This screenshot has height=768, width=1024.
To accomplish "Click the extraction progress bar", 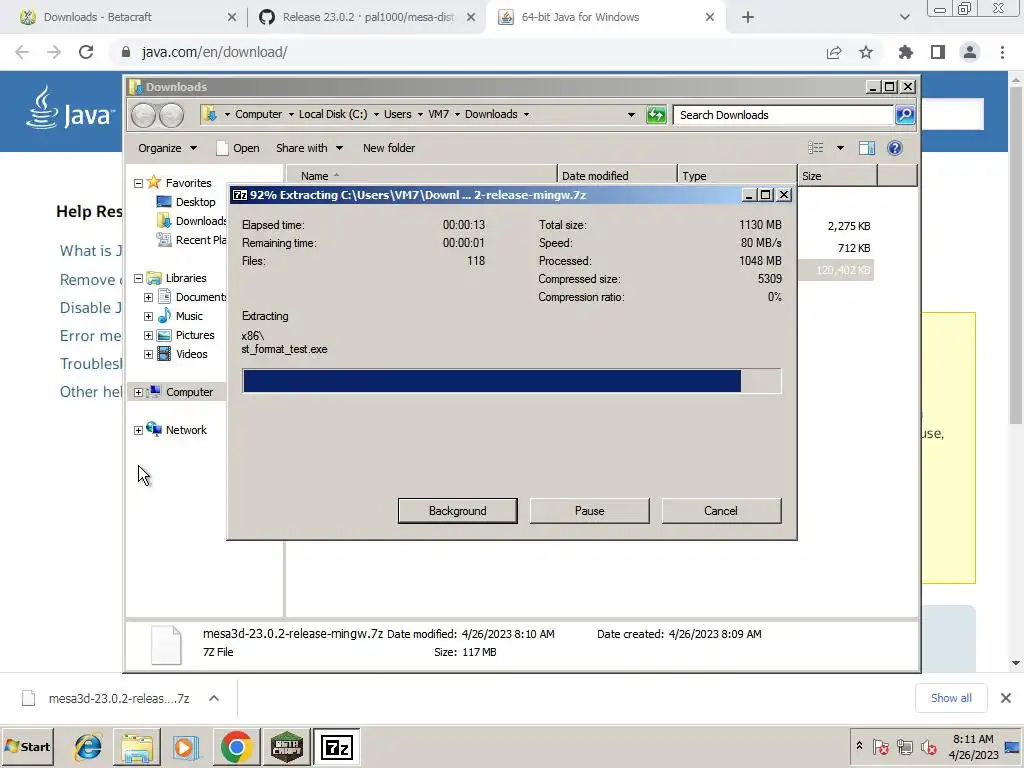I will (512, 381).
